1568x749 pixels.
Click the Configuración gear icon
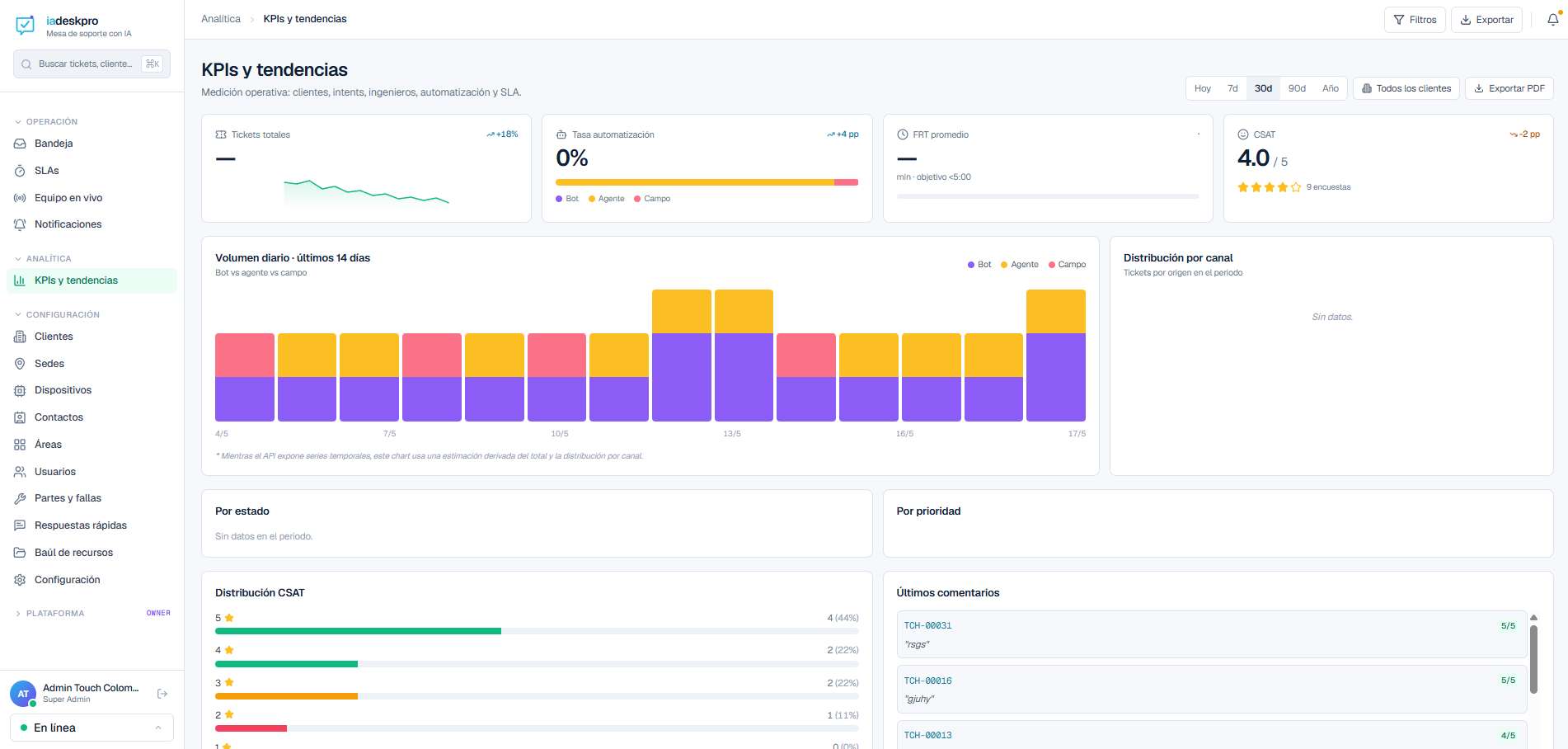point(20,580)
